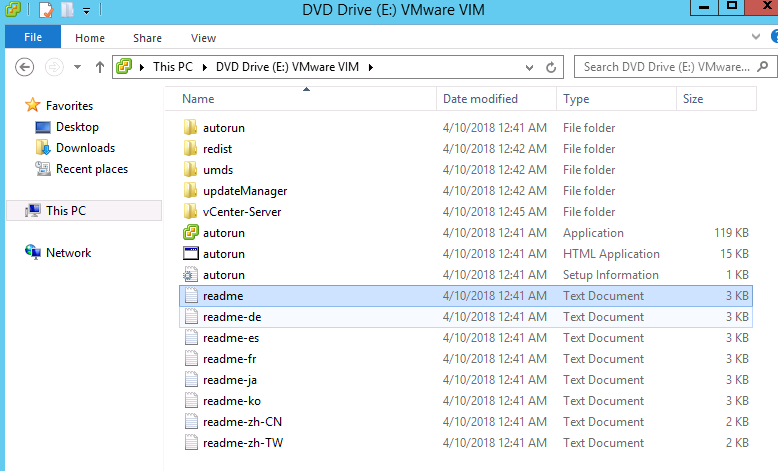Viewport: 778px width, 471px height.
Task: Select the readme-de file icon
Action: (191, 316)
